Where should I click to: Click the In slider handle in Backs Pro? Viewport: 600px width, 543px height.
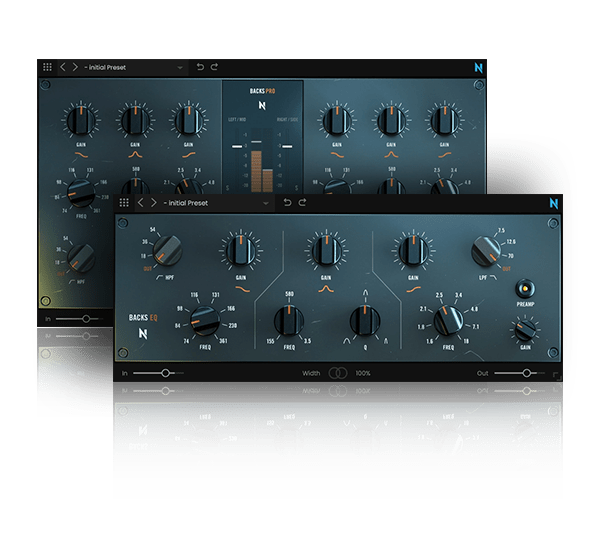(86, 318)
